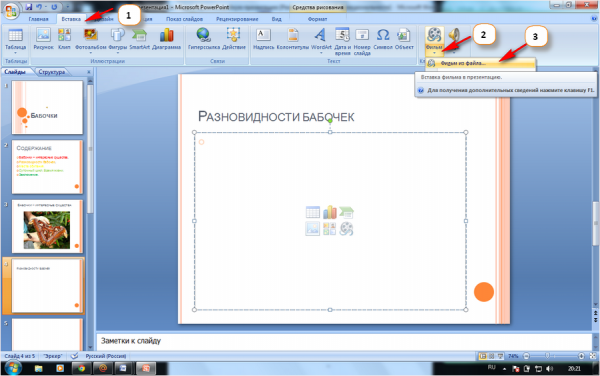
Task: Click zoom in plus button
Action: (582, 356)
